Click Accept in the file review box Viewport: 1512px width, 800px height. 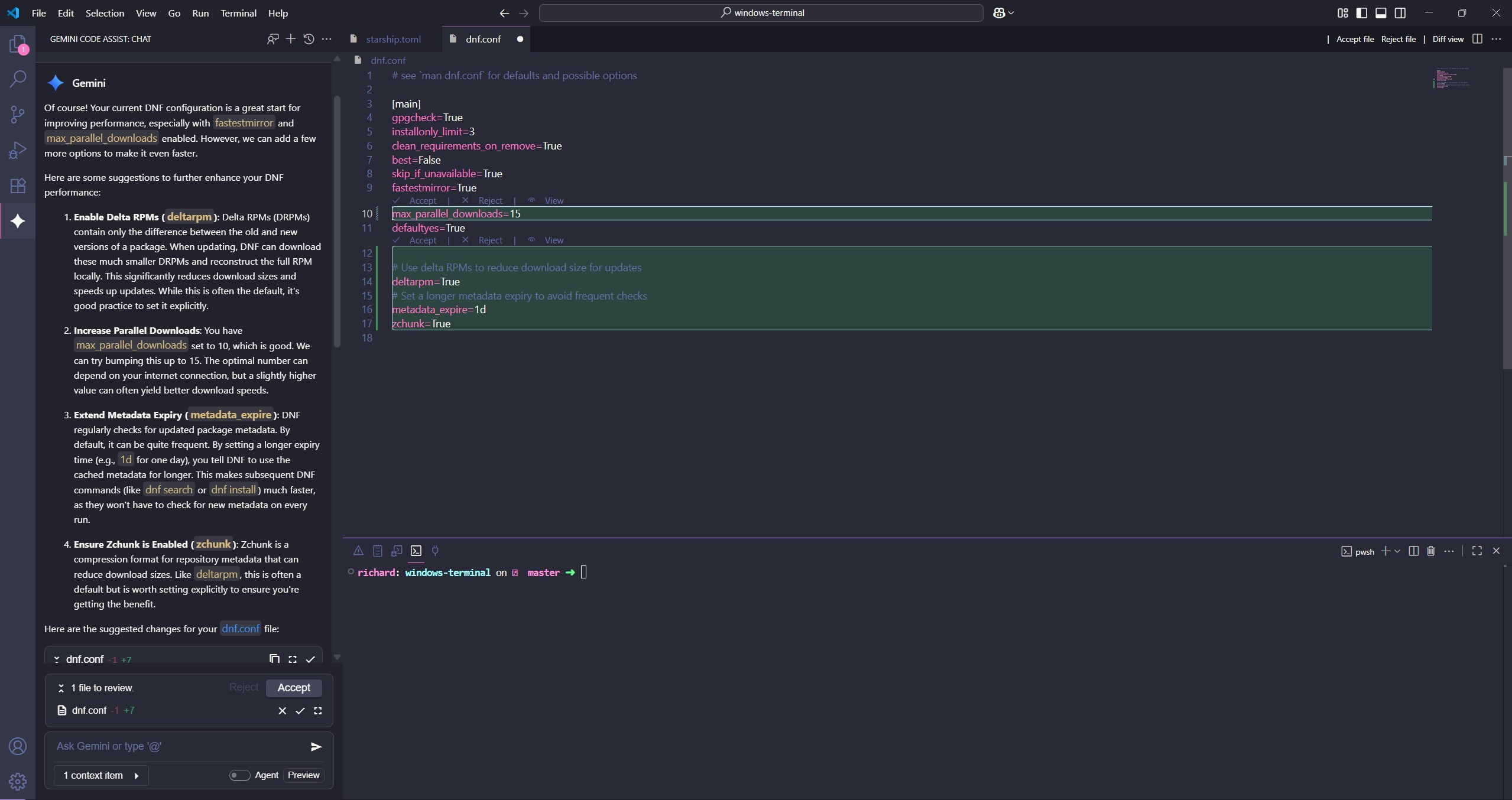(294, 688)
